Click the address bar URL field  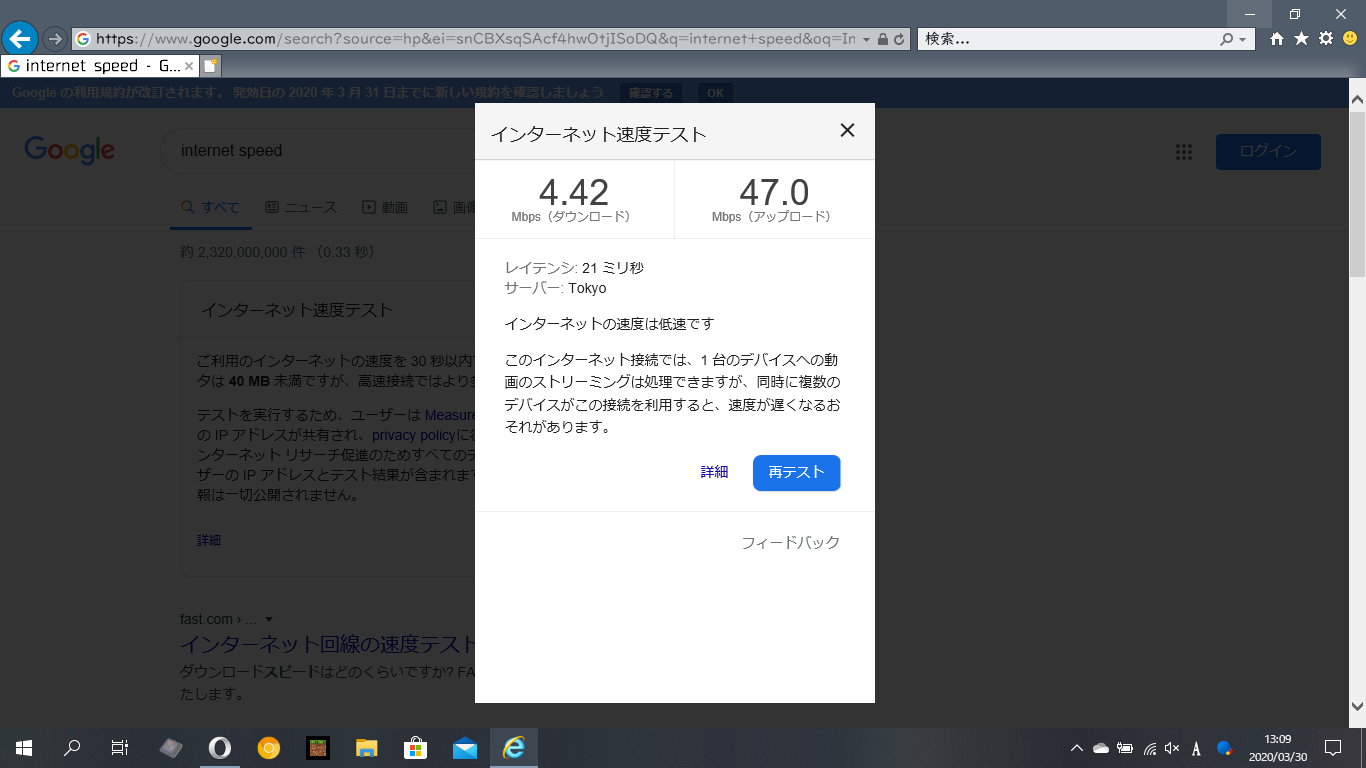click(x=475, y=39)
